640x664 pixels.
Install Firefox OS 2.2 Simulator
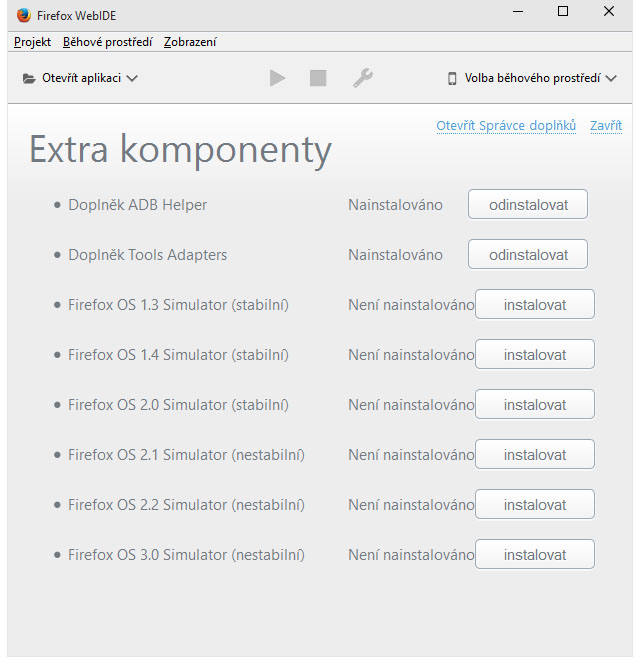point(535,504)
